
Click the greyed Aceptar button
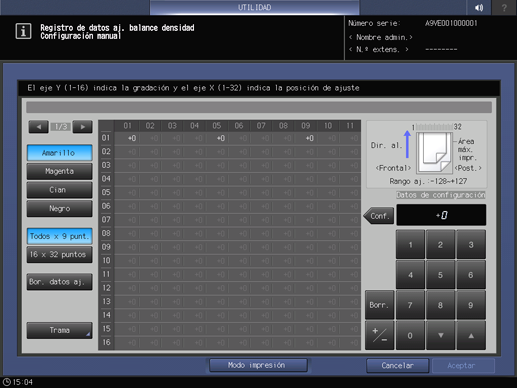tap(463, 366)
